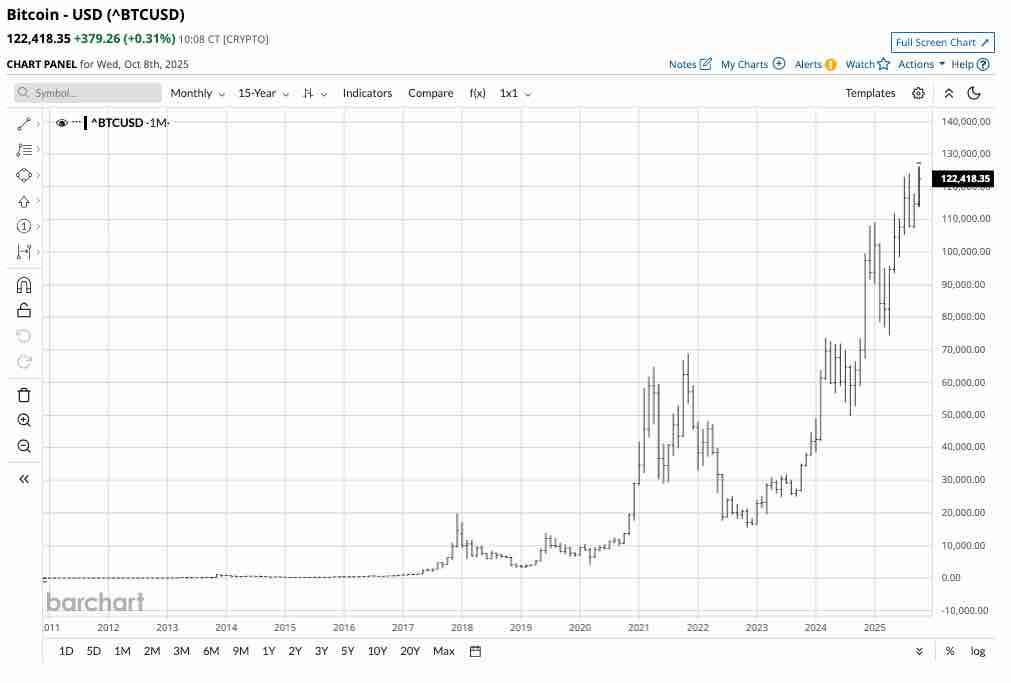
Task: Select the 2M range
Action: (152, 651)
